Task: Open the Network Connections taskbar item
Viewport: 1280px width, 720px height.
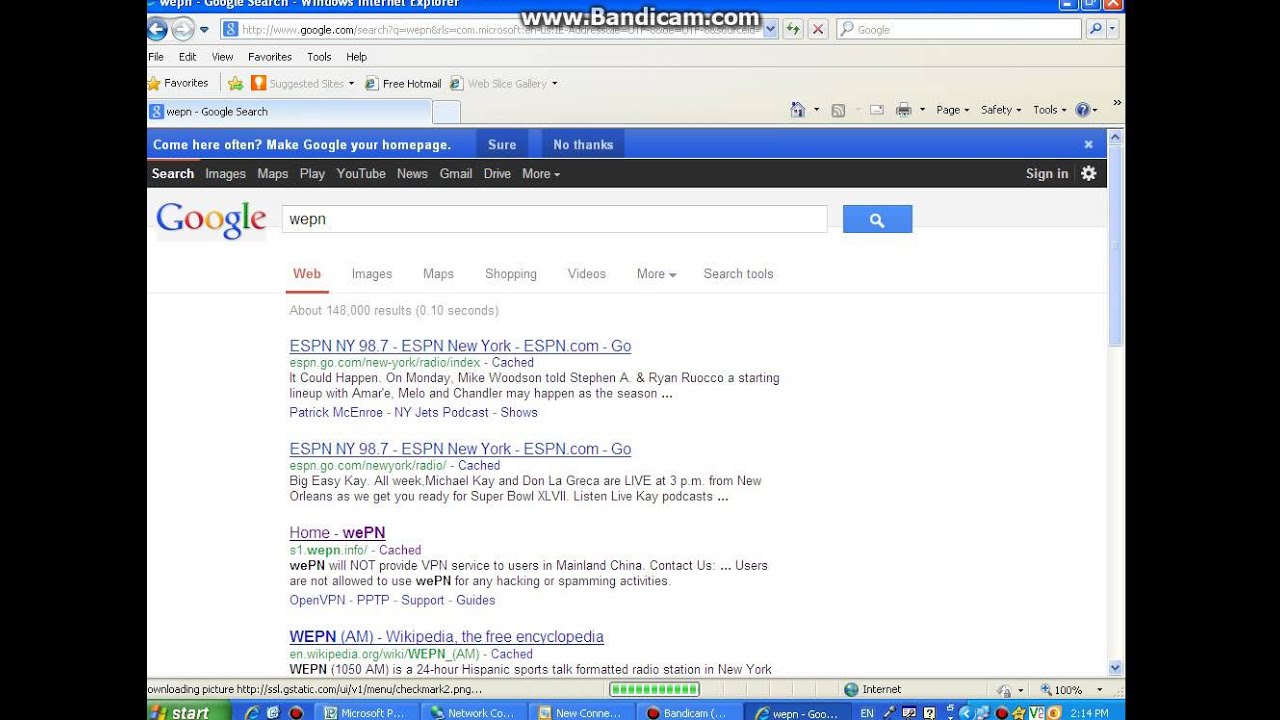Action: 473,713
